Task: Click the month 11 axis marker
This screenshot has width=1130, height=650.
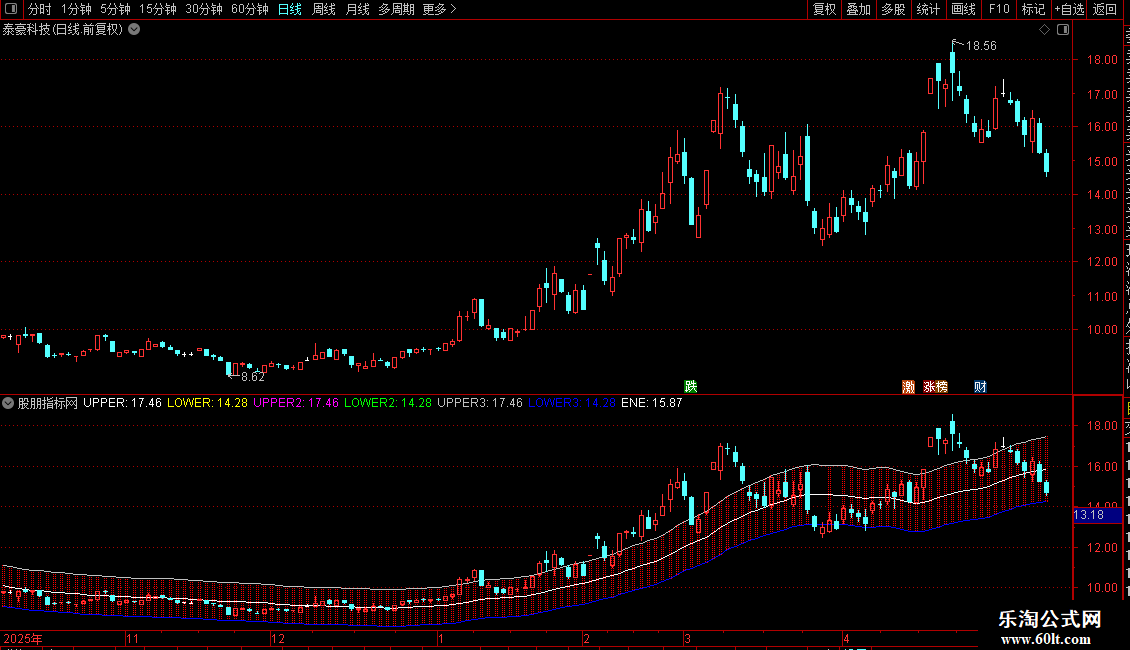Action: tap(133, 639)
